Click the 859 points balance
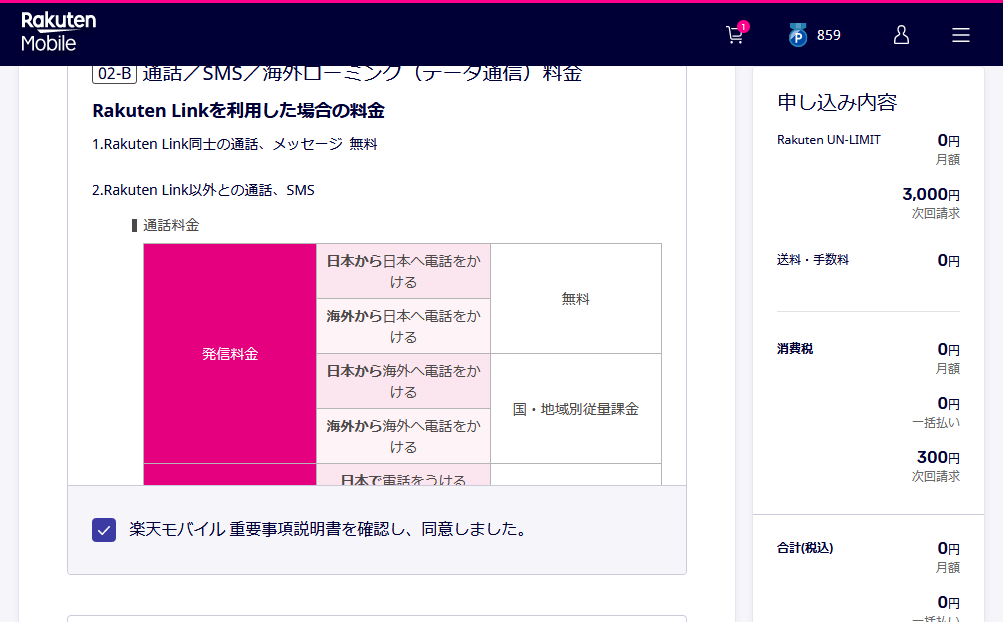The image size is (1003, 622). 828,36
